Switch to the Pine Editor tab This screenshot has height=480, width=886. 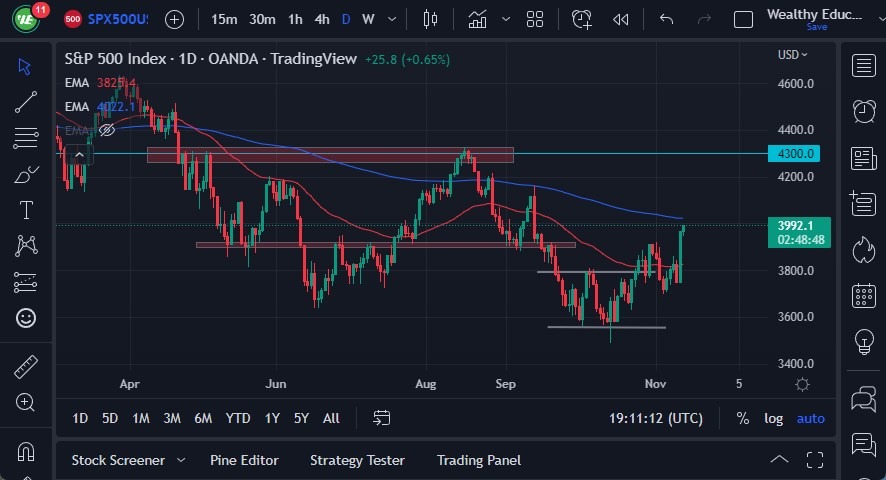coord(244,460)
